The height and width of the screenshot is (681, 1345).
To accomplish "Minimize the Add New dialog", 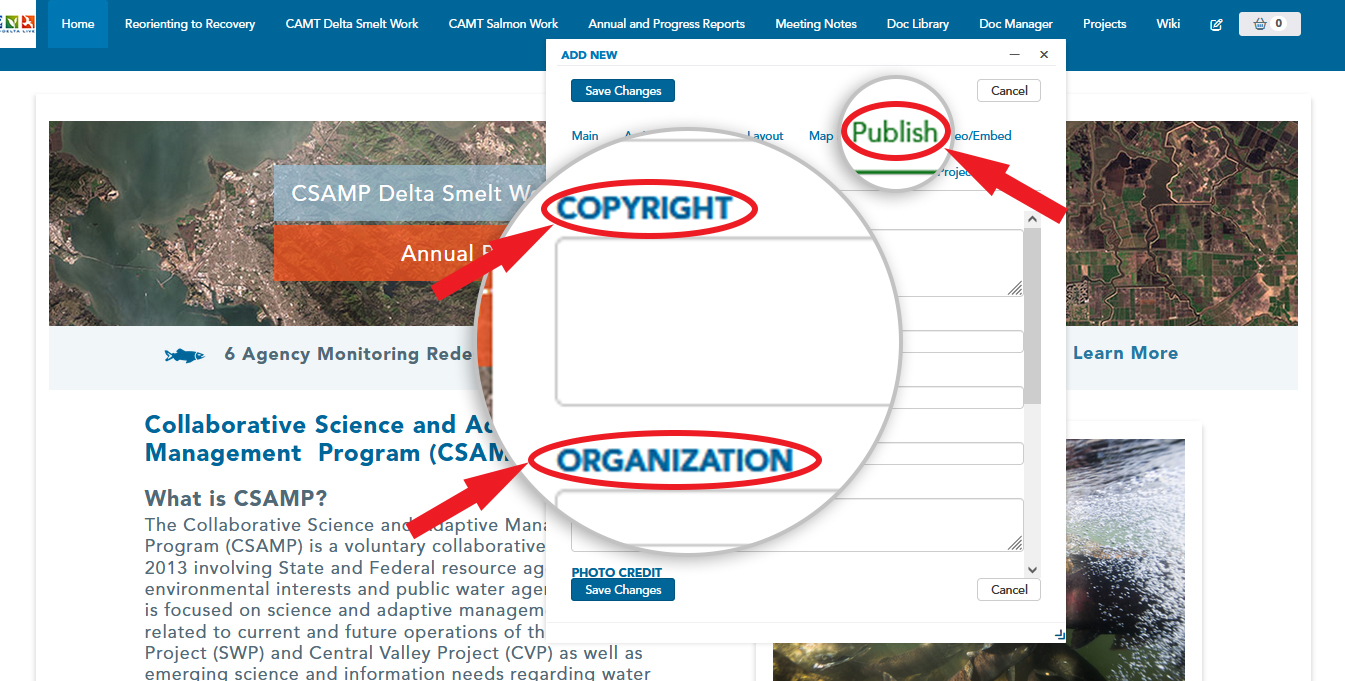I will (1015, 55).
